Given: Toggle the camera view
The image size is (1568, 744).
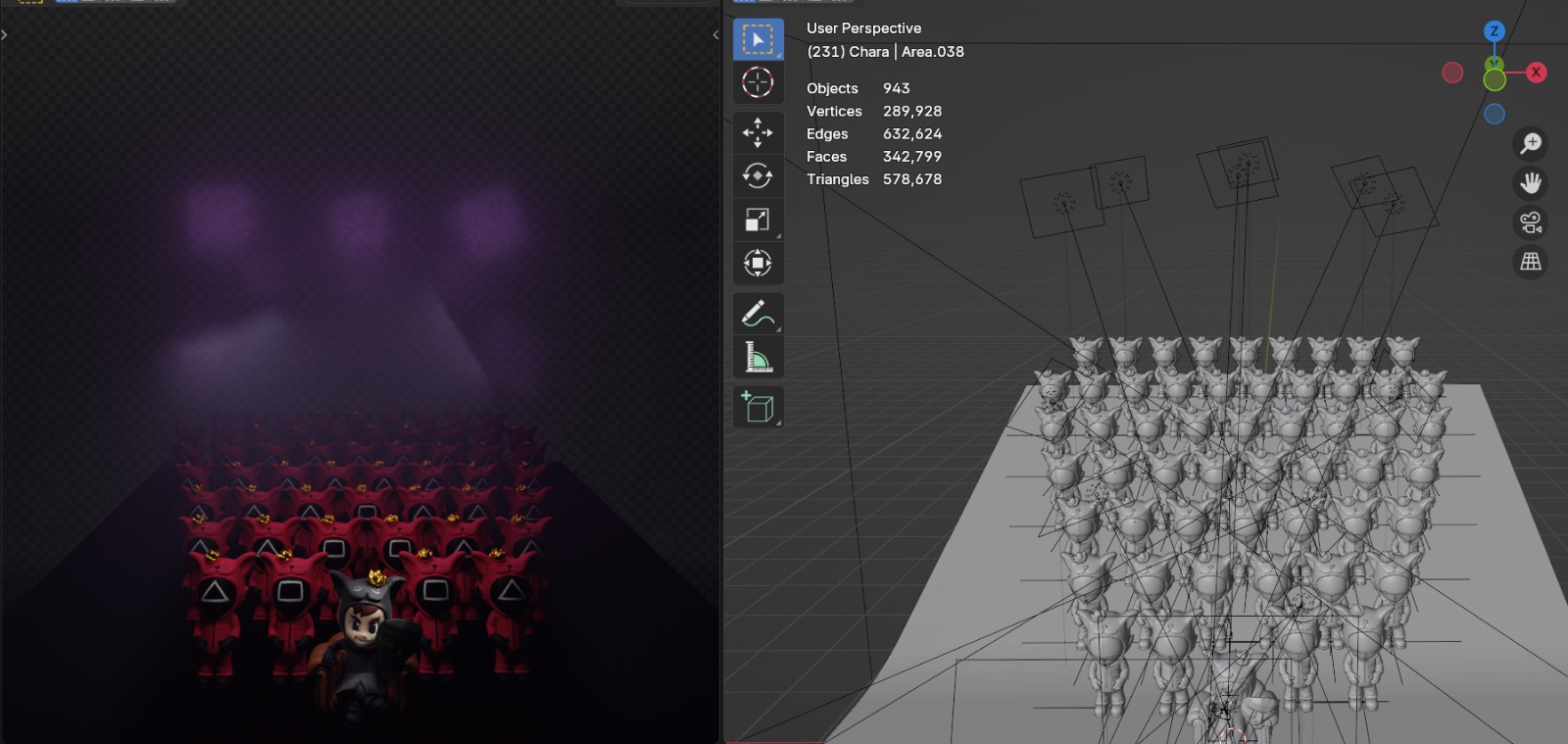Looking at the screenshot, I should pos(1531,223).
